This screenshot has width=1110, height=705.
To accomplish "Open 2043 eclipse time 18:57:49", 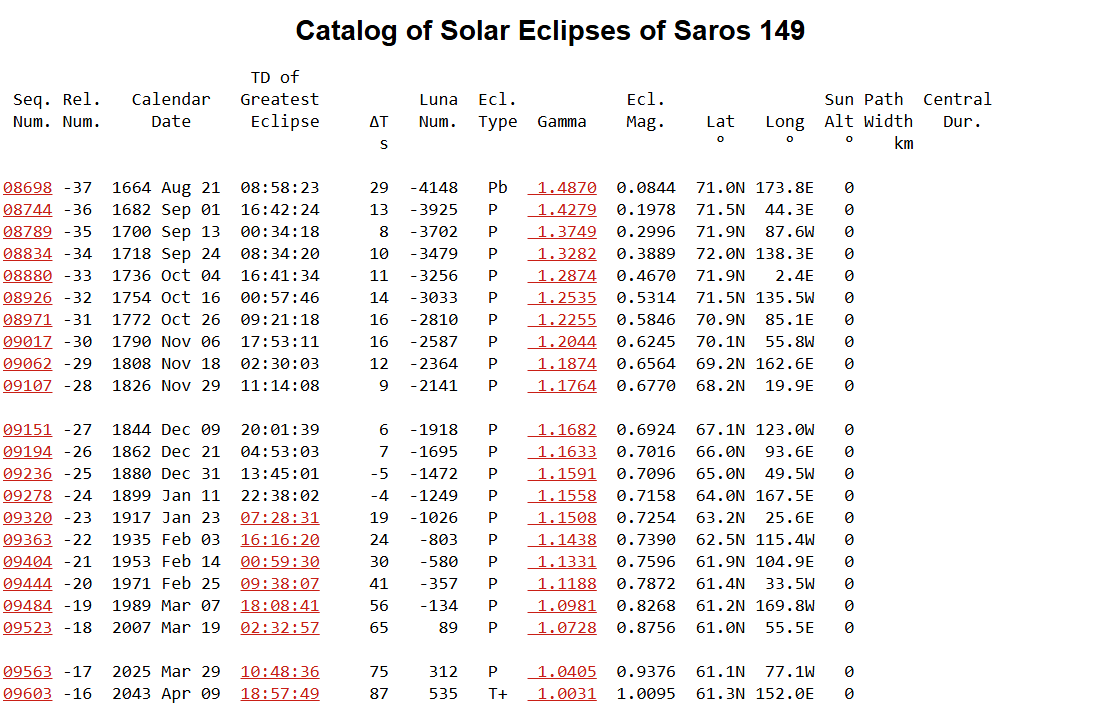I will pos(280,693).
